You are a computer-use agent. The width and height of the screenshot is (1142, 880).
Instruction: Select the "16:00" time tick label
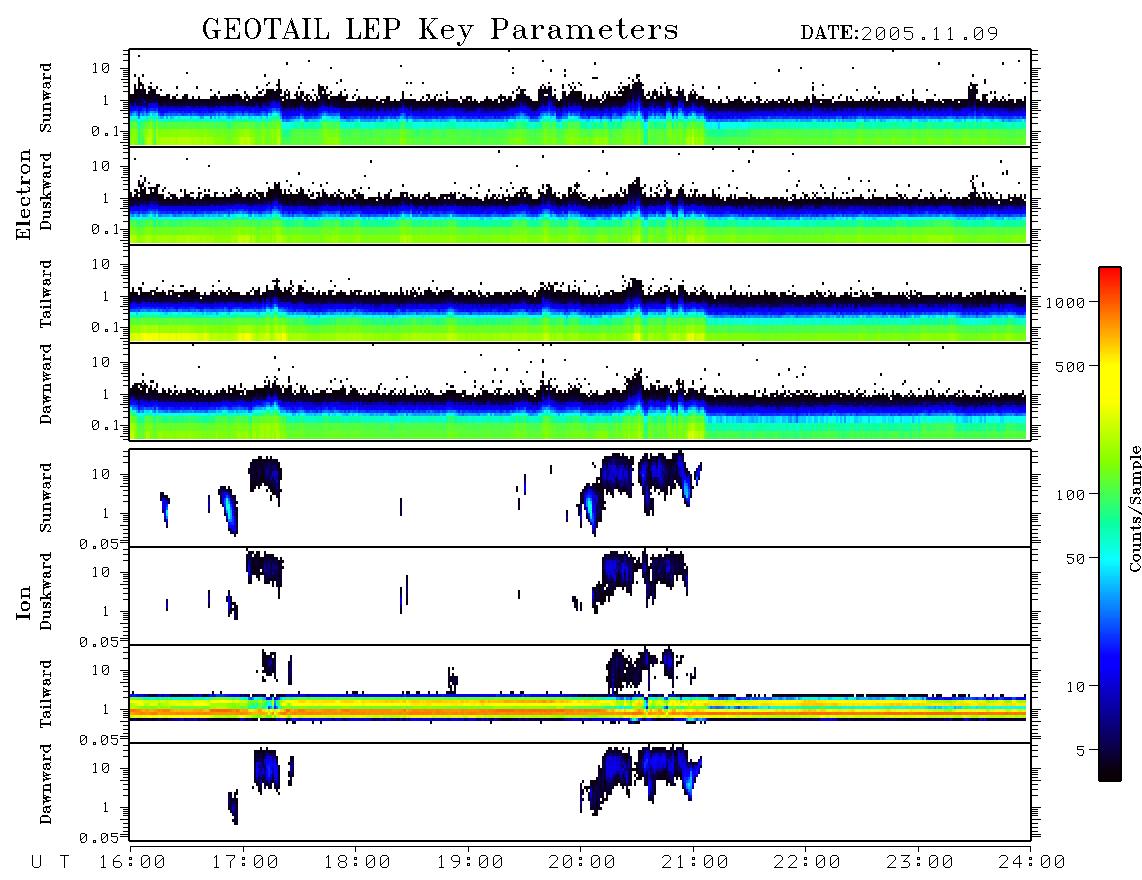coord(132,863)
